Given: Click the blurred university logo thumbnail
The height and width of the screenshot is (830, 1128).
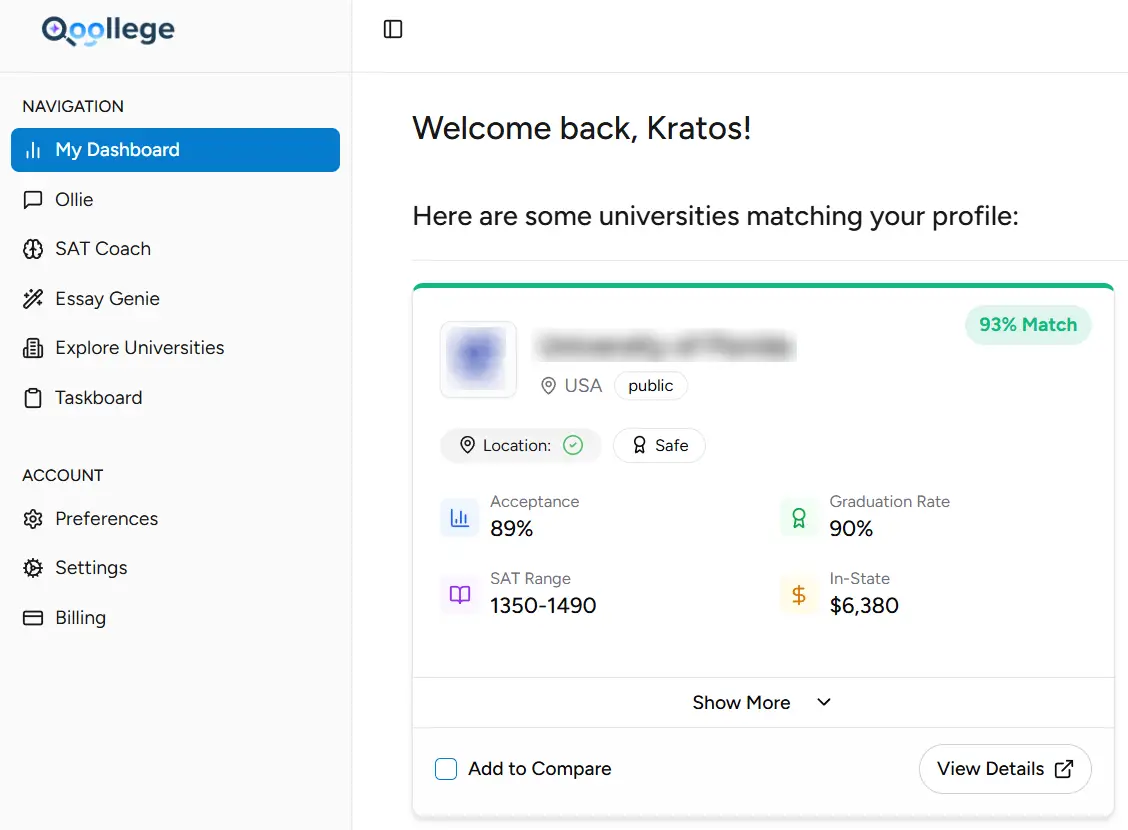Looking at the screenshot, I should [x=478, y=359].
